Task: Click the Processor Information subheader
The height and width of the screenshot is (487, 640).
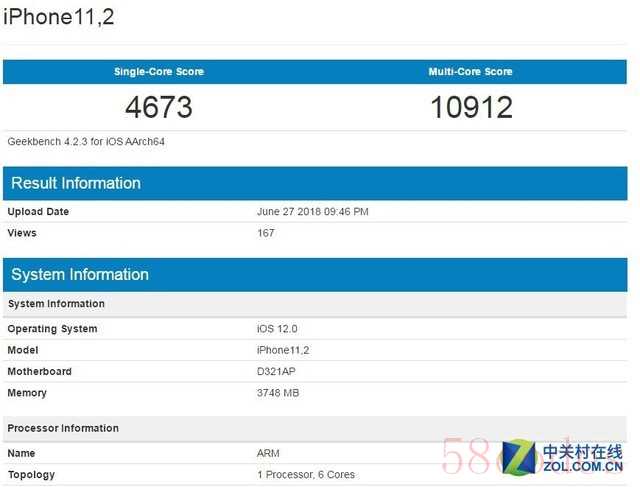Action: click(x=315, y=429)
